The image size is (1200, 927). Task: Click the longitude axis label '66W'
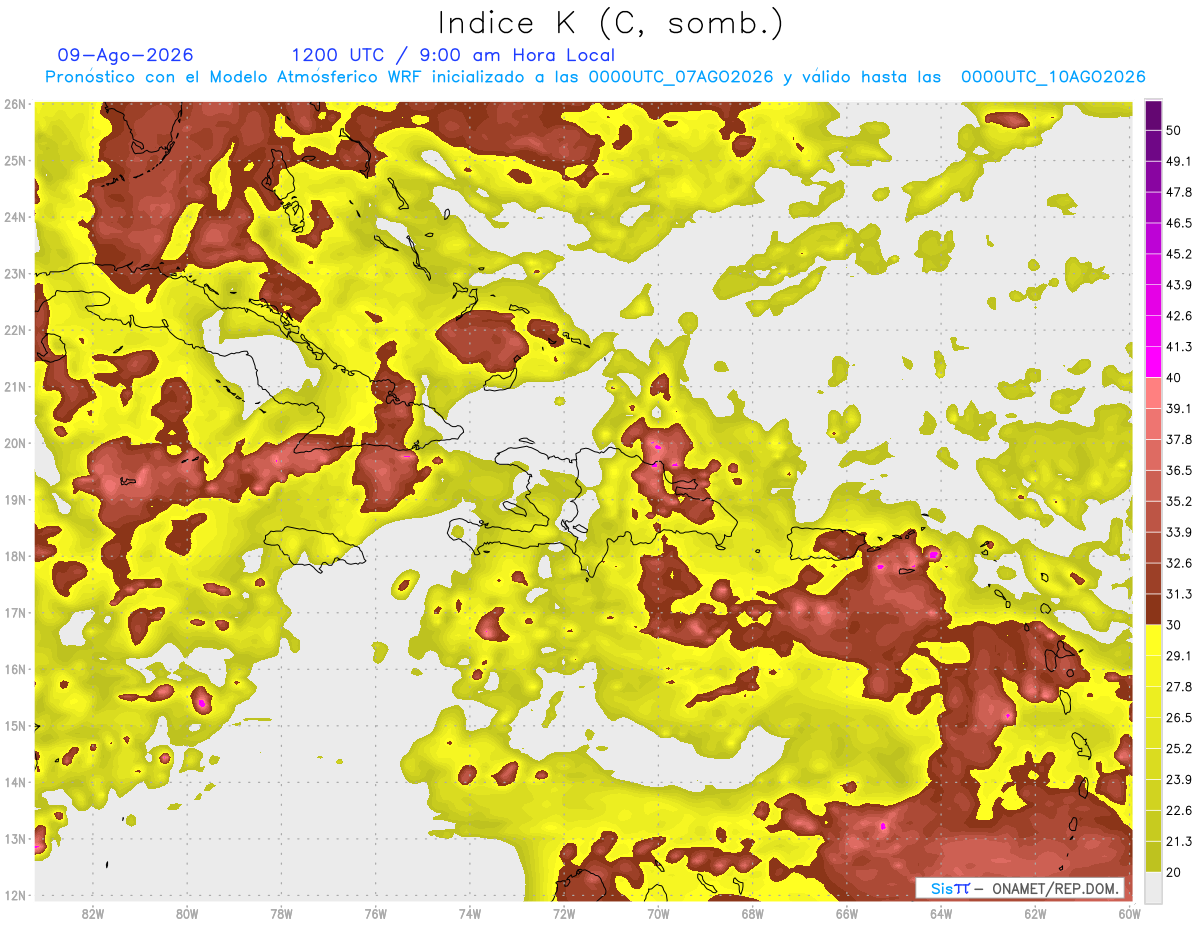(x=846, y=913)
